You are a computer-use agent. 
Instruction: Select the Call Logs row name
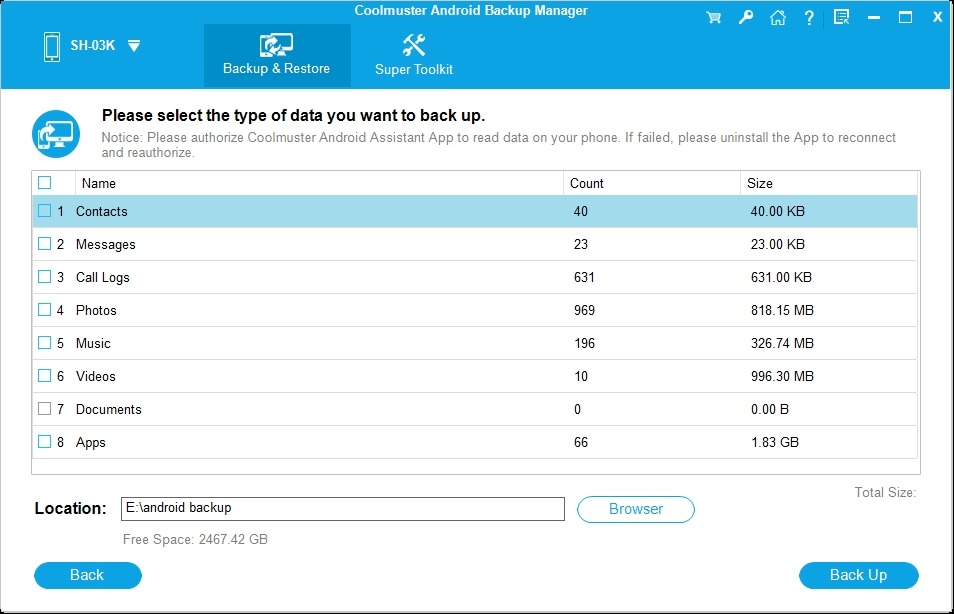tap(103, 277)
